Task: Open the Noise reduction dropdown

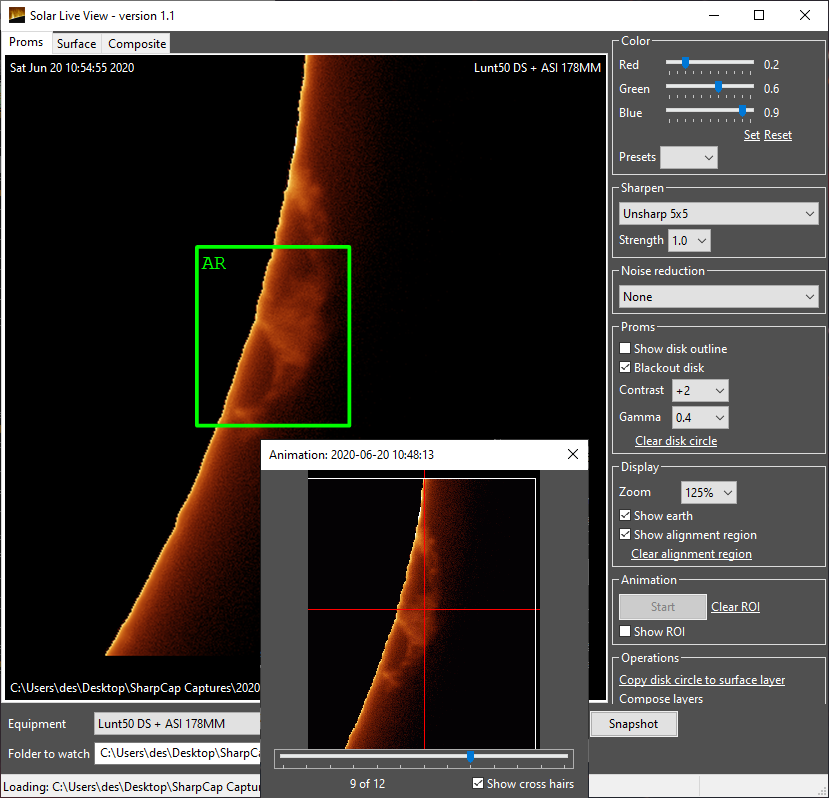Action: 718,296
